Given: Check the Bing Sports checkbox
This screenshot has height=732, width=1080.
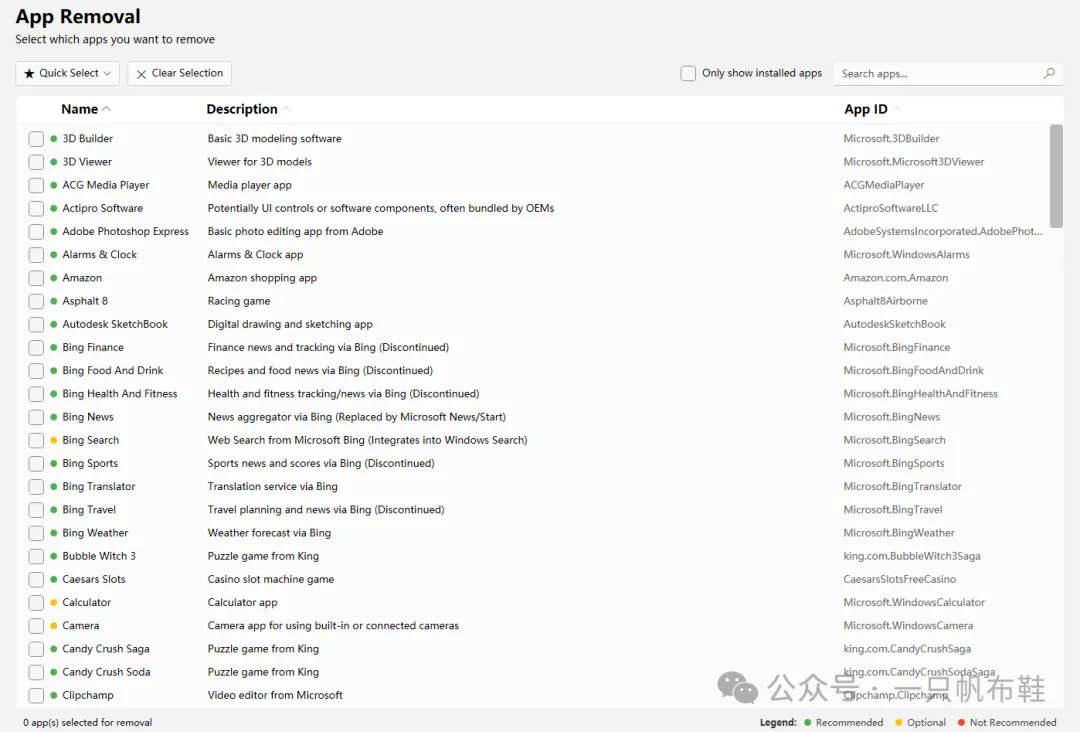Looking at the screenshot, I should [37, 463].
